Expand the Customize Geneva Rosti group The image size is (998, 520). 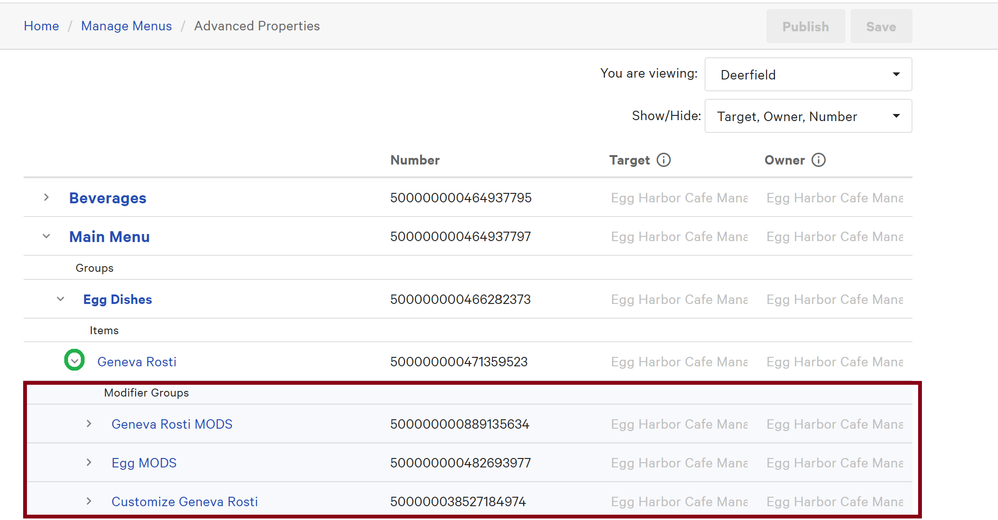[89, 501]
